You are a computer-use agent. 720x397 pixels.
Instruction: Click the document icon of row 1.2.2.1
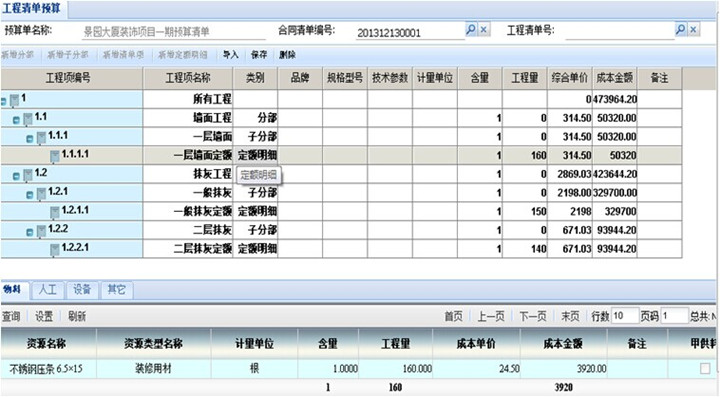coord(55,249)
